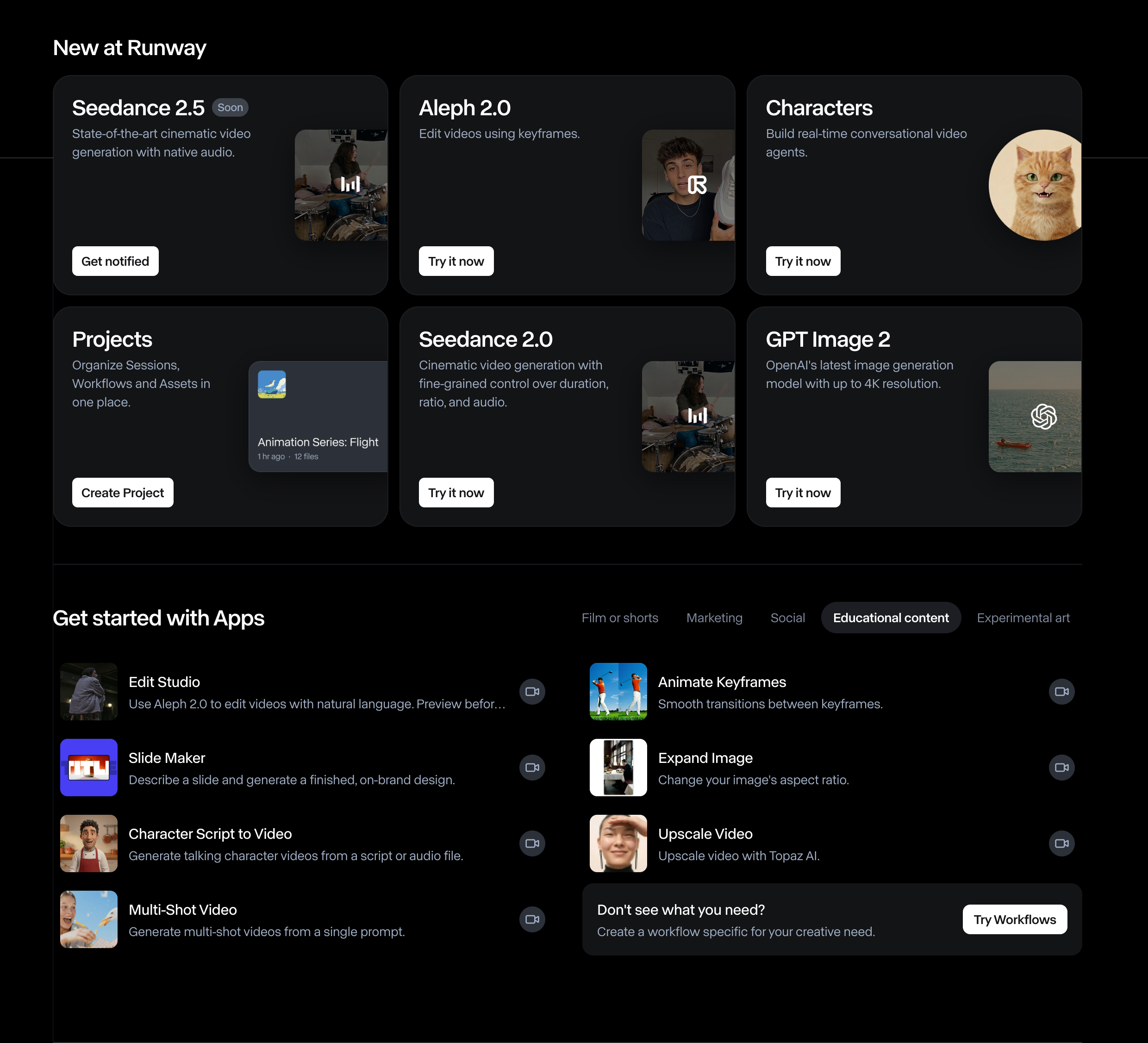Click the audio bars icon on Seedance 2.0 preview

698,416
